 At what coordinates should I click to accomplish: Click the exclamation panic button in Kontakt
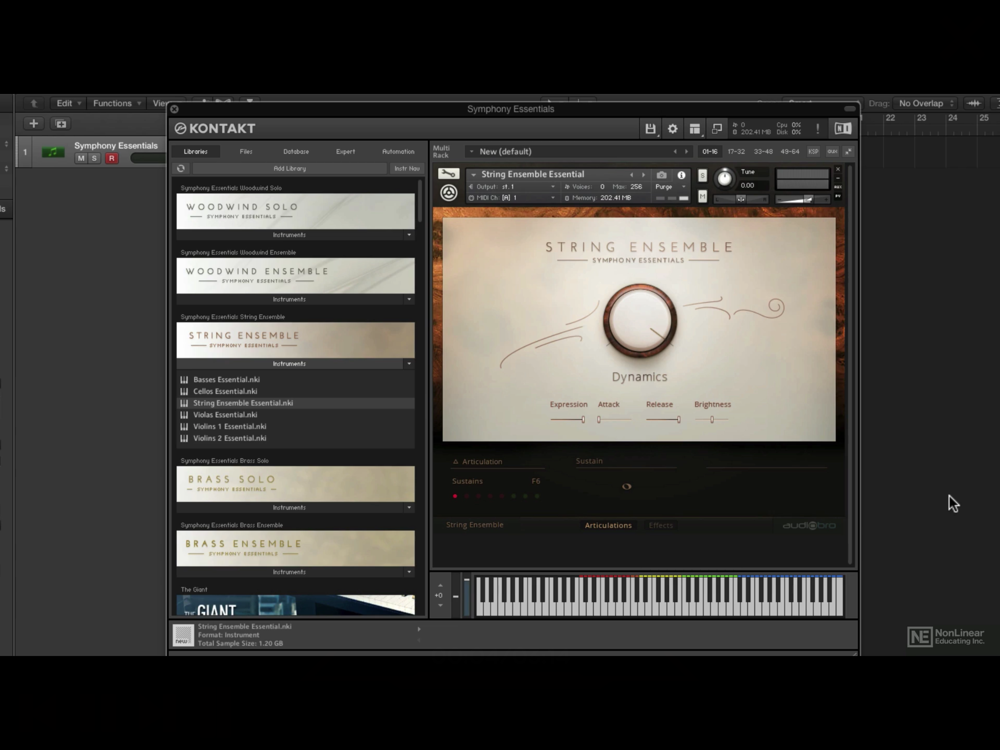pyautogui.click(x=818, y=129)
